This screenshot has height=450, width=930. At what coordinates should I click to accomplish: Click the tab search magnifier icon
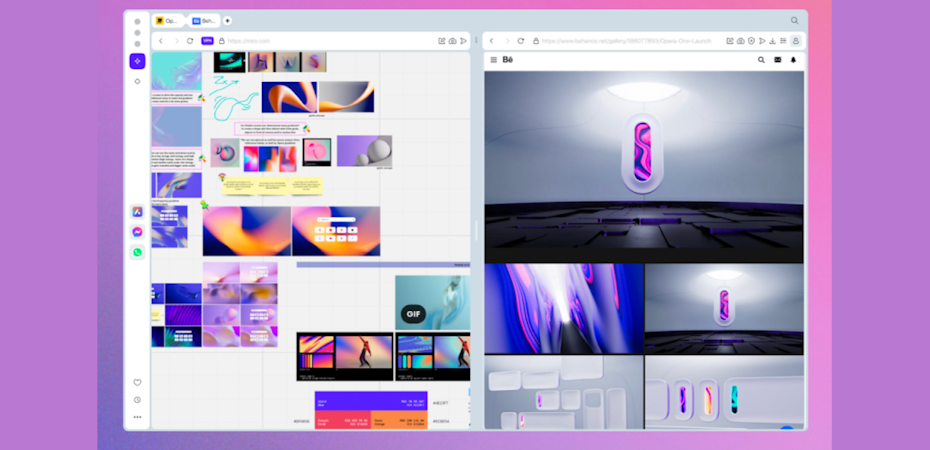pos(794,21)
